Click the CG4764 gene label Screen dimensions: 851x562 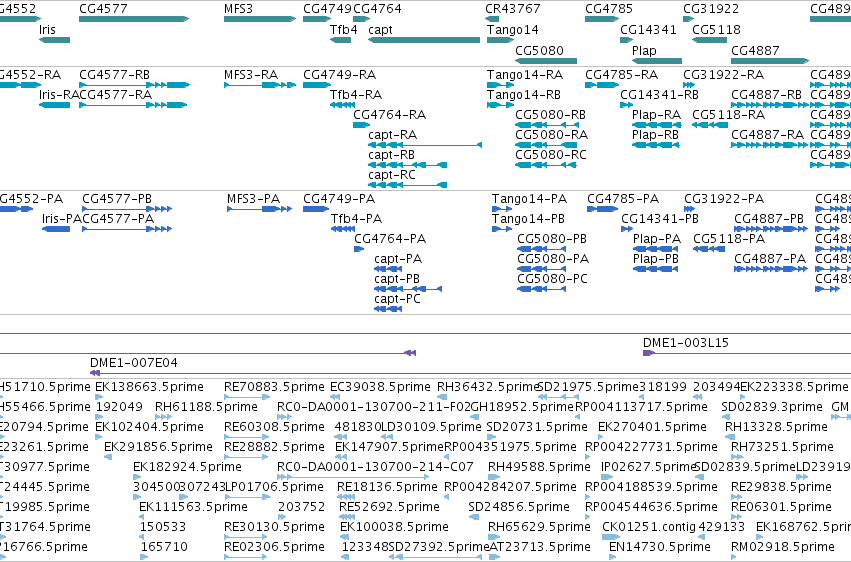click(377, 9)
